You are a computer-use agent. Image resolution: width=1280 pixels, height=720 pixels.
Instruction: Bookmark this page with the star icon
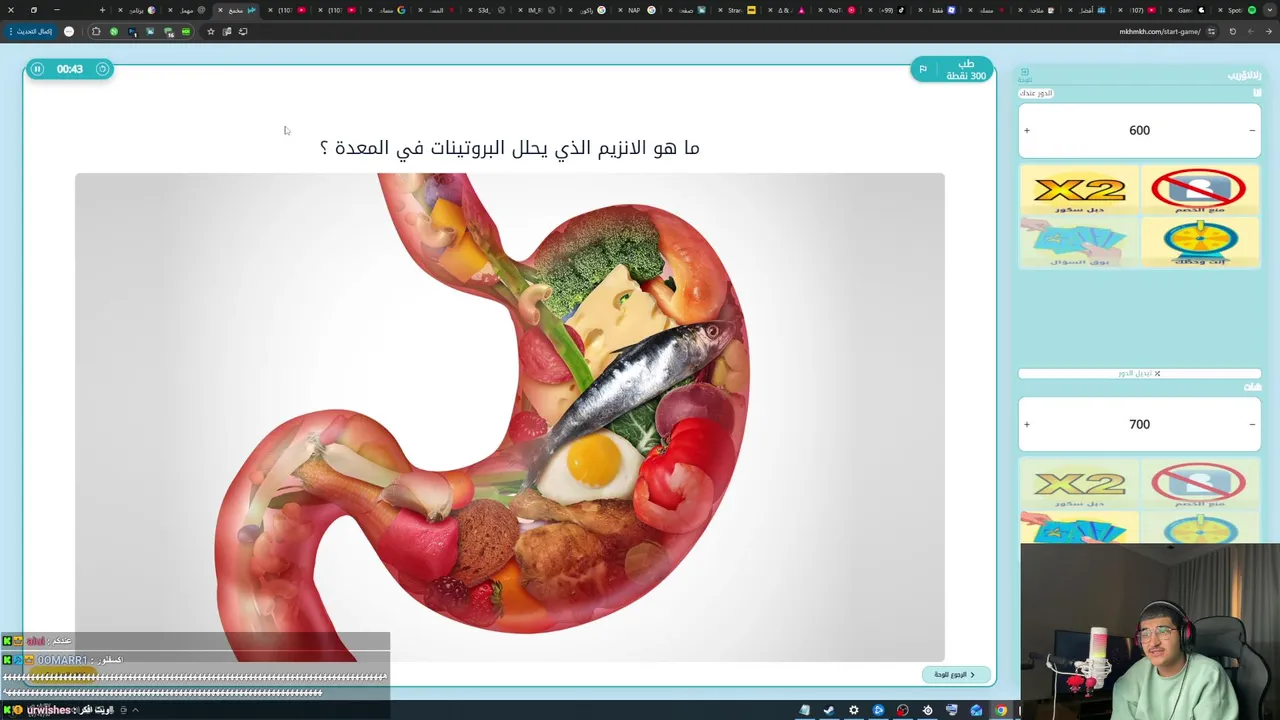pyautogui.click(x=210, y=31)
